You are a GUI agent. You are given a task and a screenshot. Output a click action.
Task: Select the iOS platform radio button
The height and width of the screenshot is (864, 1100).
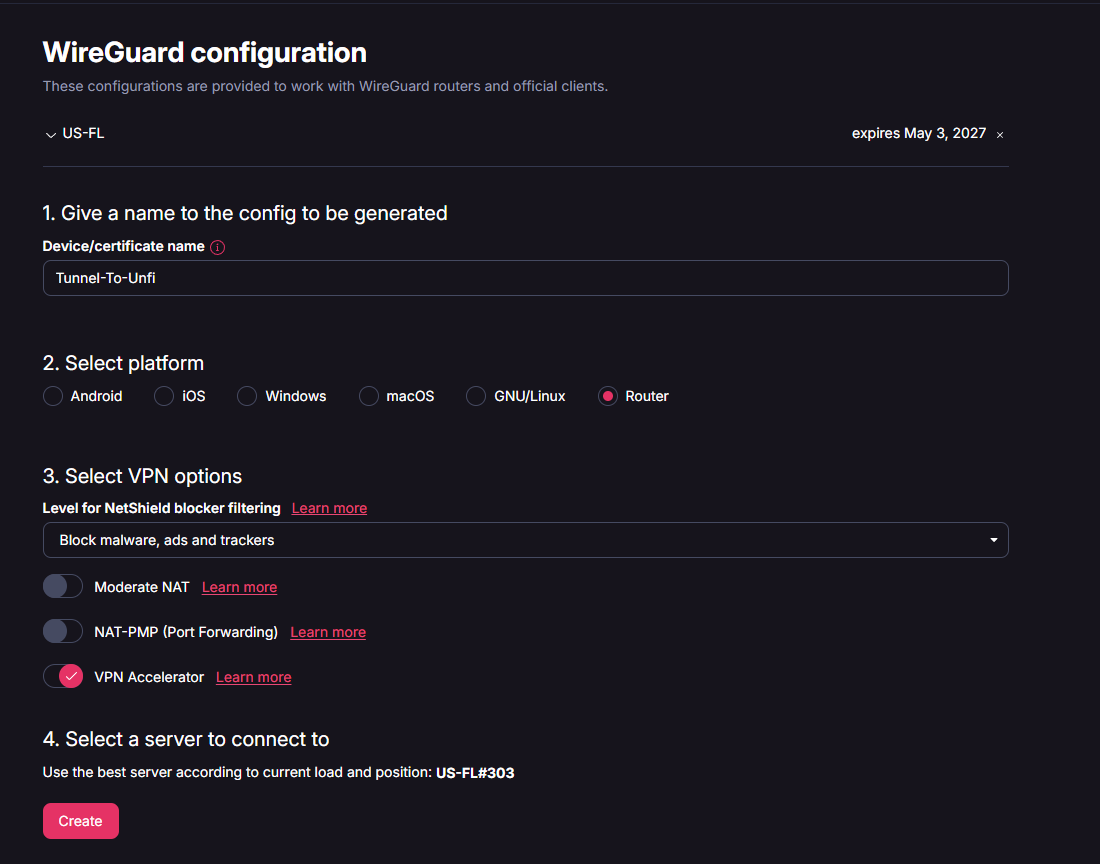coord(164,396)
